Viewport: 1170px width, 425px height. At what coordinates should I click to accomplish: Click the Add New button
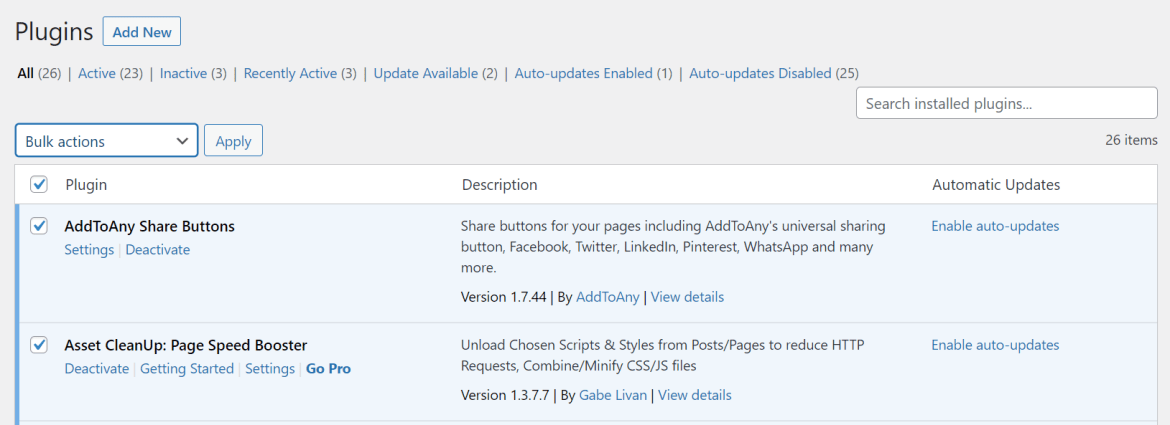click(142, 32)
